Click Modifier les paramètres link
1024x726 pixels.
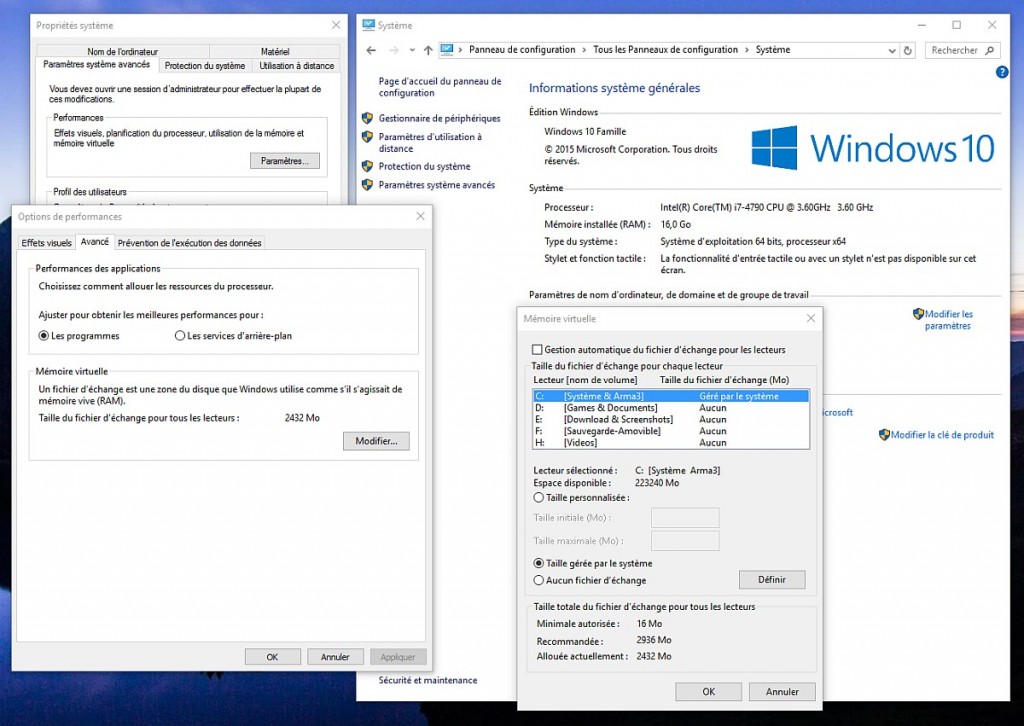(x=948, y=320)
